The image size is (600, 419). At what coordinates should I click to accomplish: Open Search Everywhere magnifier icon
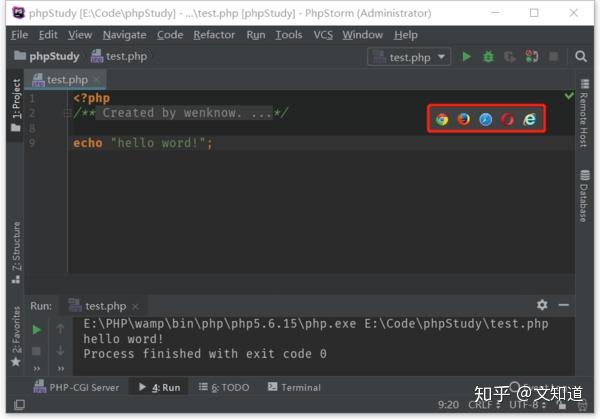click(581, 57)
